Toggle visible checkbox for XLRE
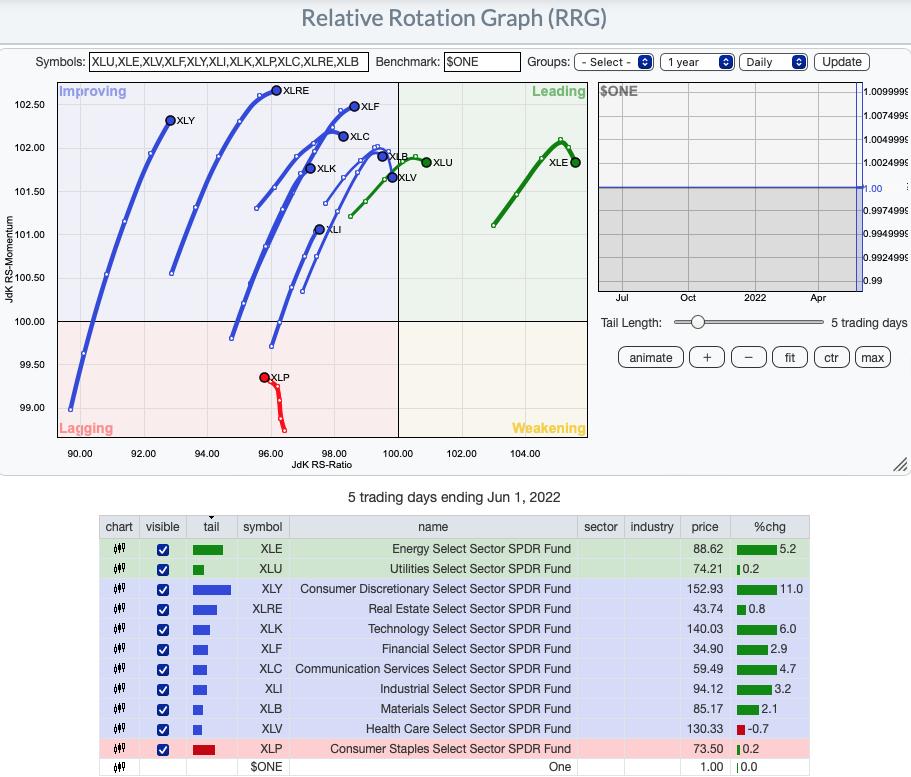911x777 pixels. point(163,610)
